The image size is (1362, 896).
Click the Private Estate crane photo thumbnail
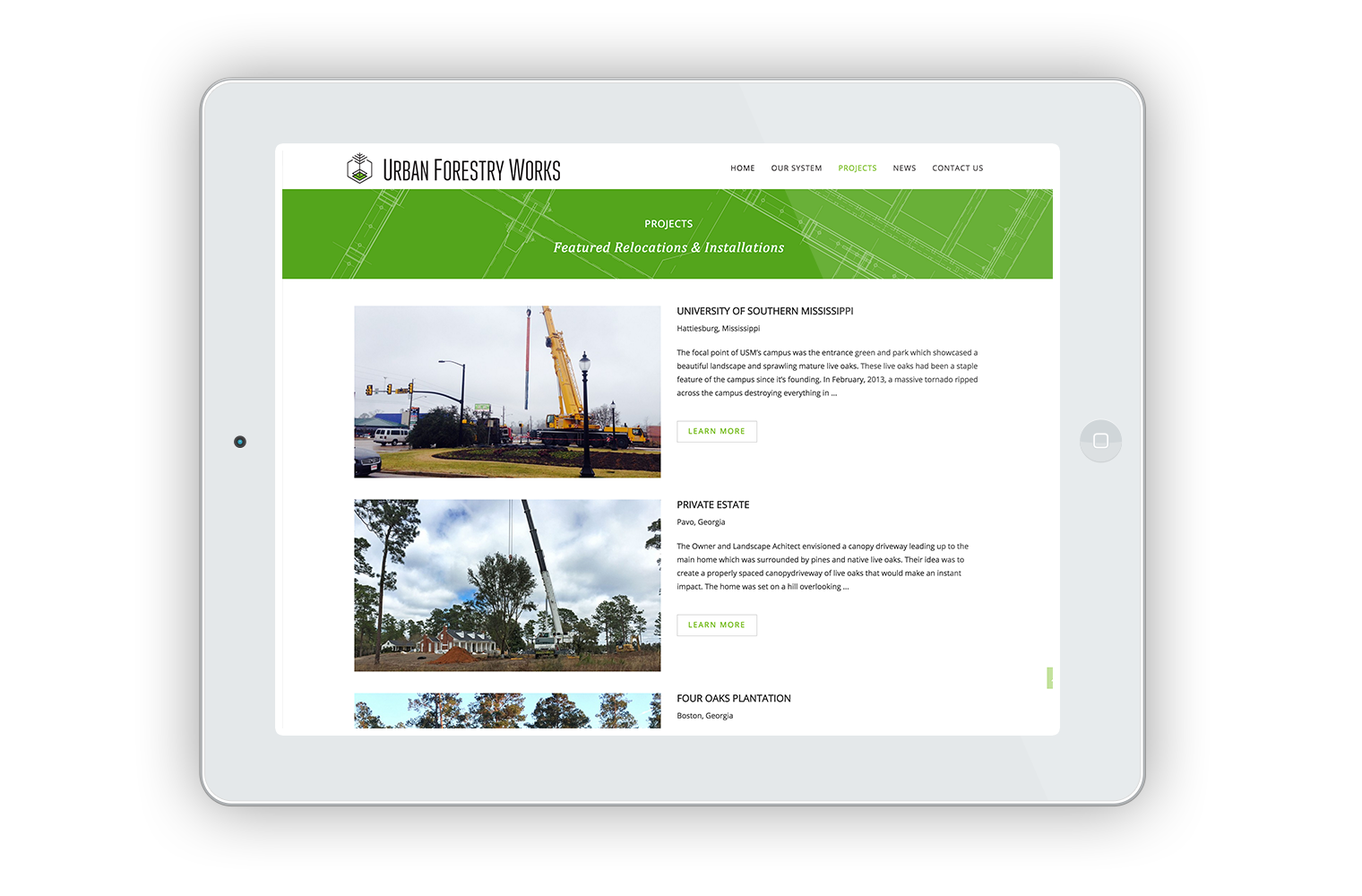507,585
